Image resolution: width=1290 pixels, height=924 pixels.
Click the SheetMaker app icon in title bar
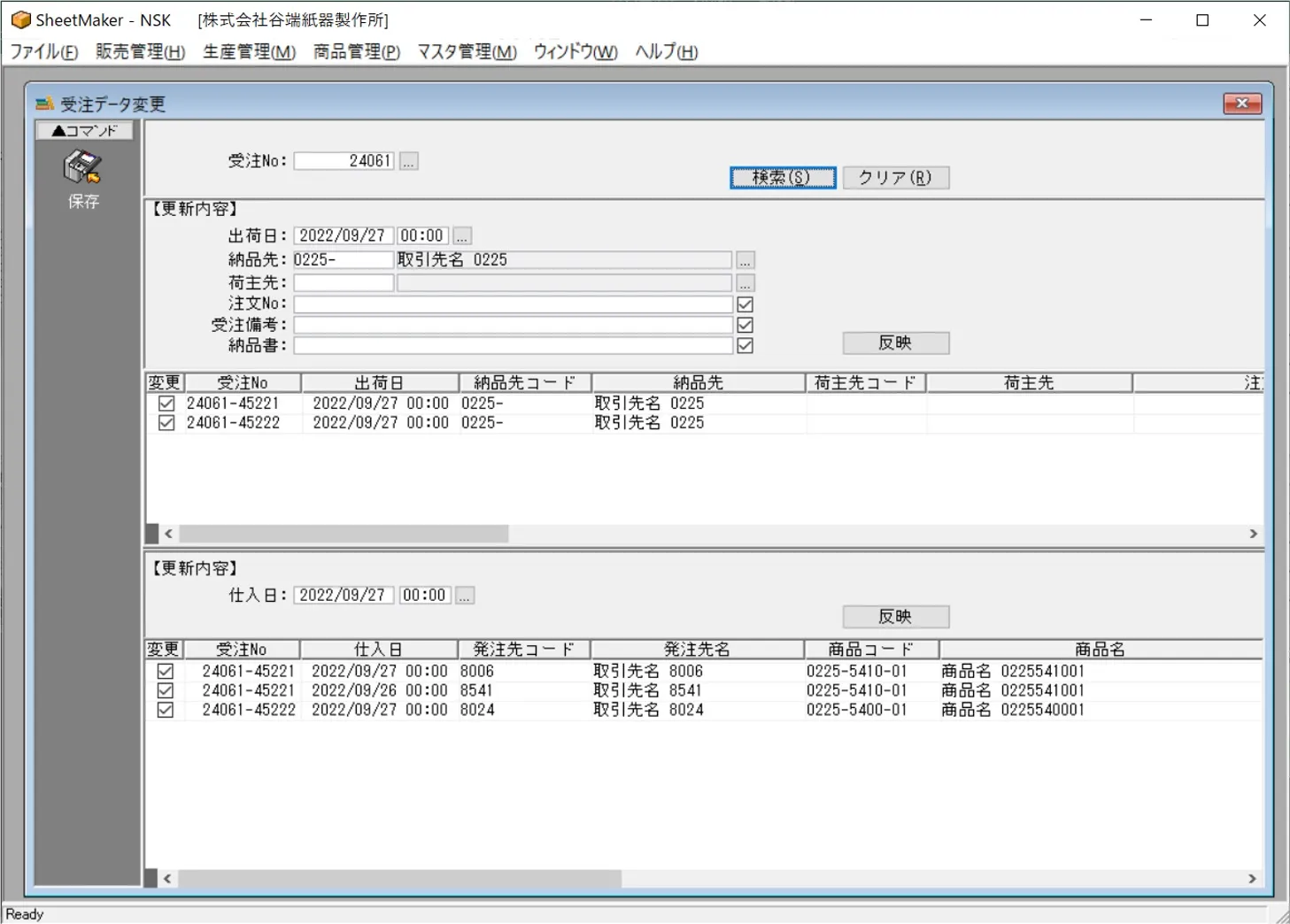tap(20, 19)
